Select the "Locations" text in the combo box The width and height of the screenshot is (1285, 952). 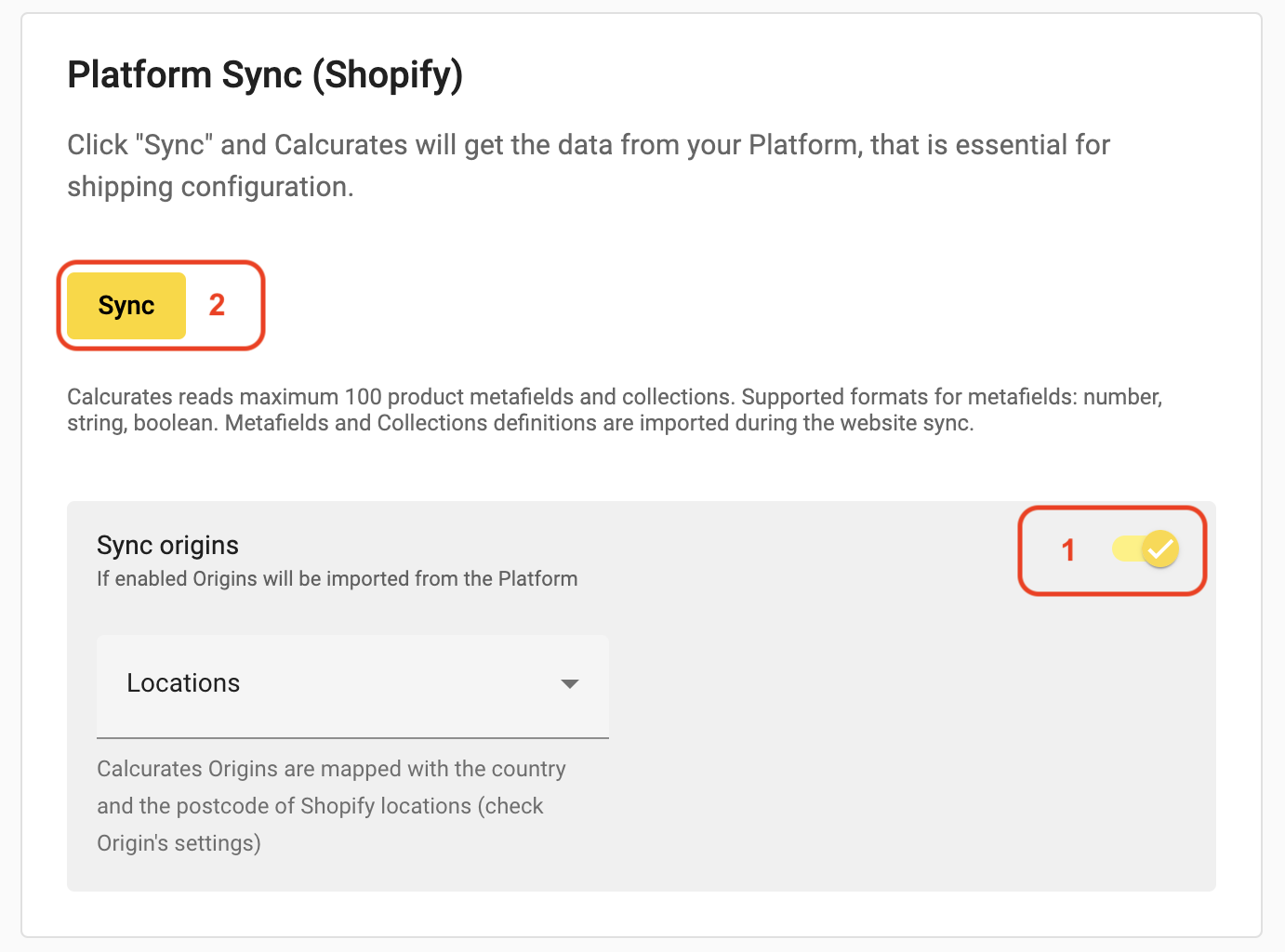[x=183, y=683]
